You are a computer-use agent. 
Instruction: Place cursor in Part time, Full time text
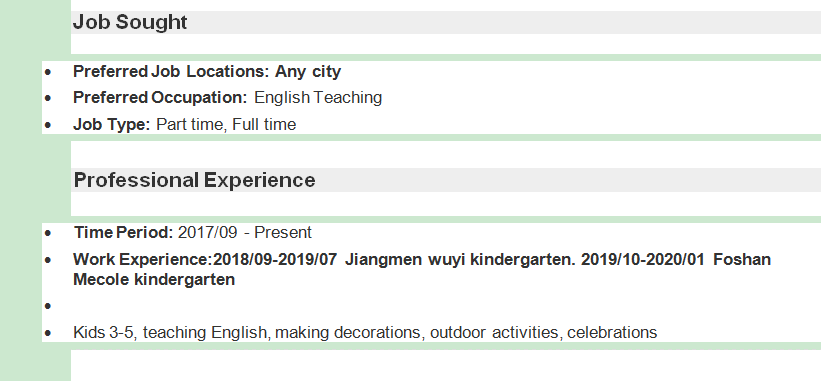226,125
